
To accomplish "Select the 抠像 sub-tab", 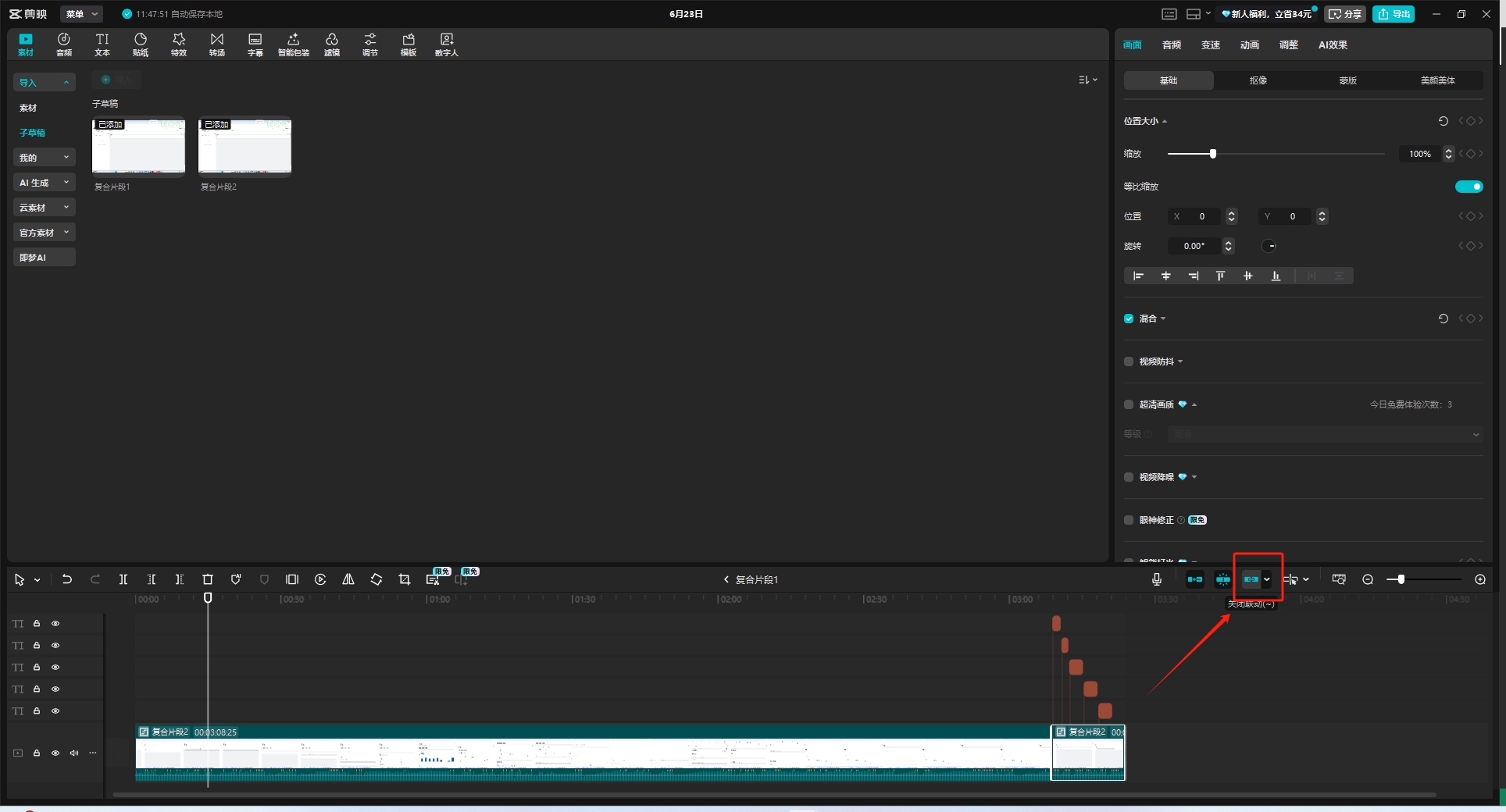I will 1258,80.
